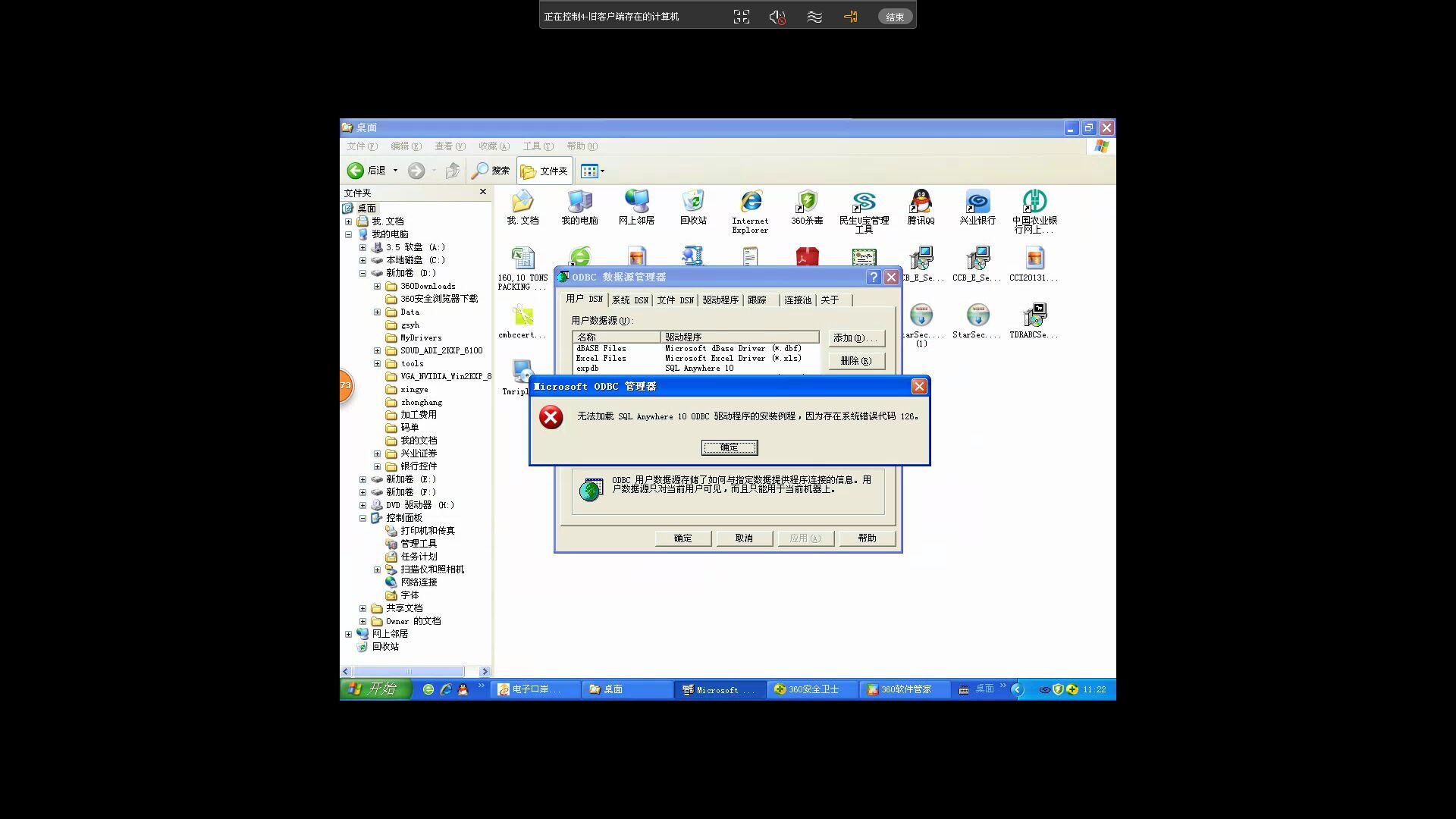Select the 160,10 TONS PACKING file icon
Screen dimensions: 1456x819
(522, 268)
